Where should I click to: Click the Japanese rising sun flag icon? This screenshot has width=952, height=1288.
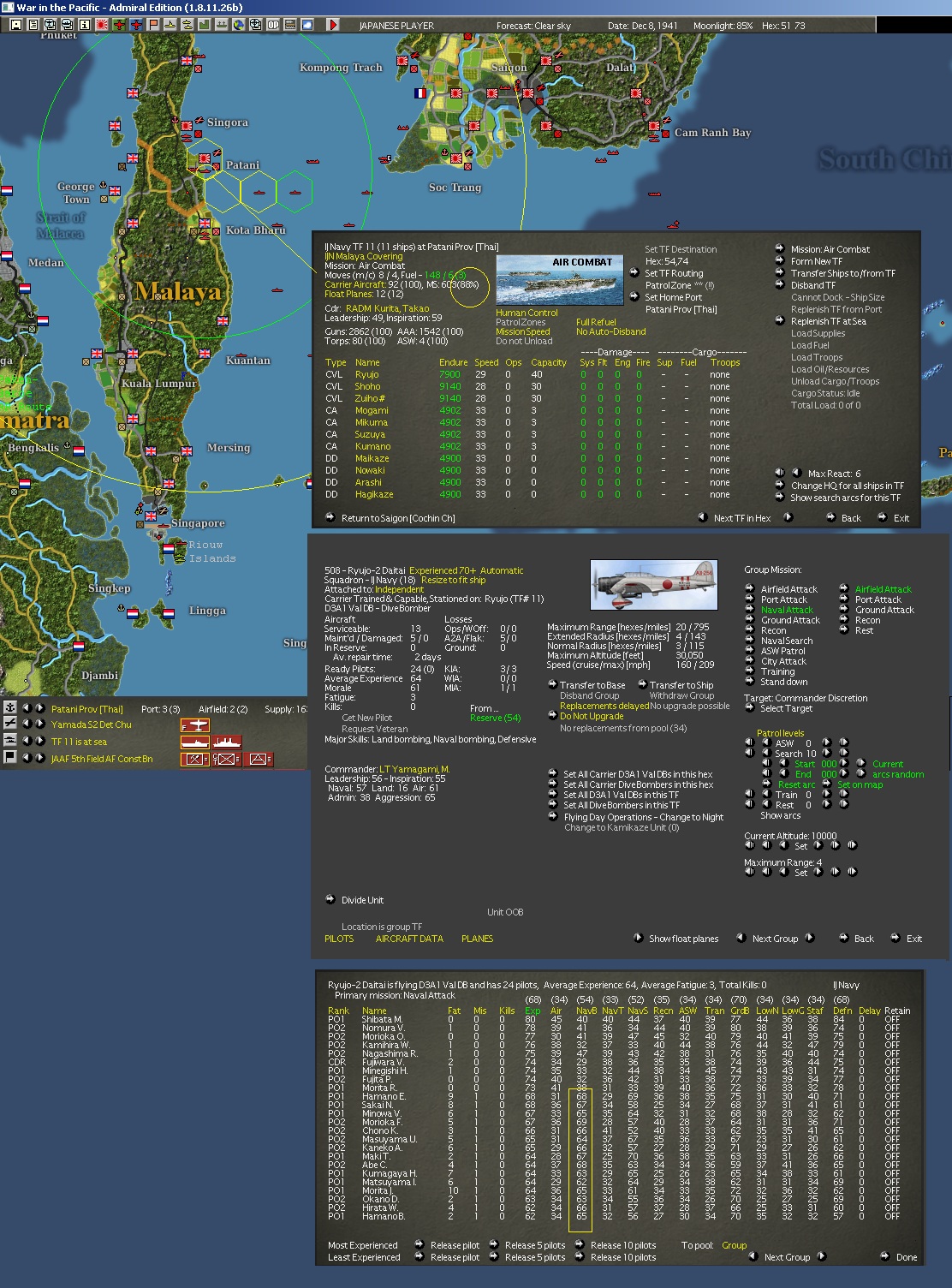click(101, 25)
